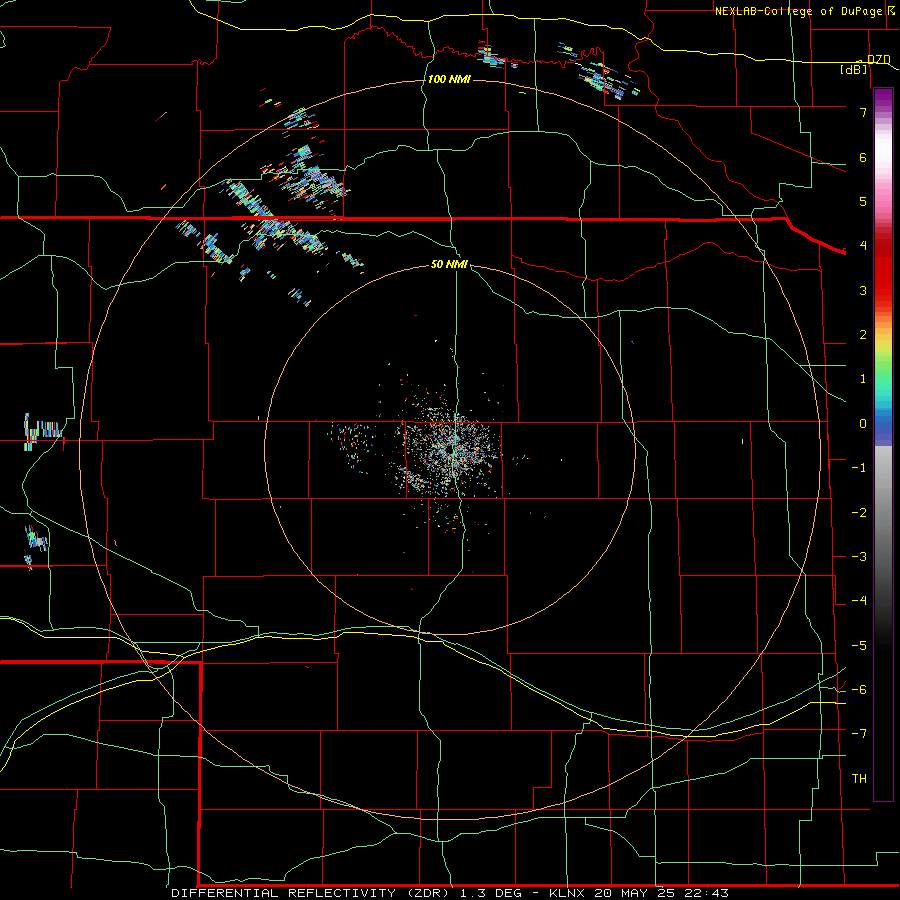Screen dimensions: 900x900
Task: Click the 2 value on the color scale
Action: coord(863,335)
